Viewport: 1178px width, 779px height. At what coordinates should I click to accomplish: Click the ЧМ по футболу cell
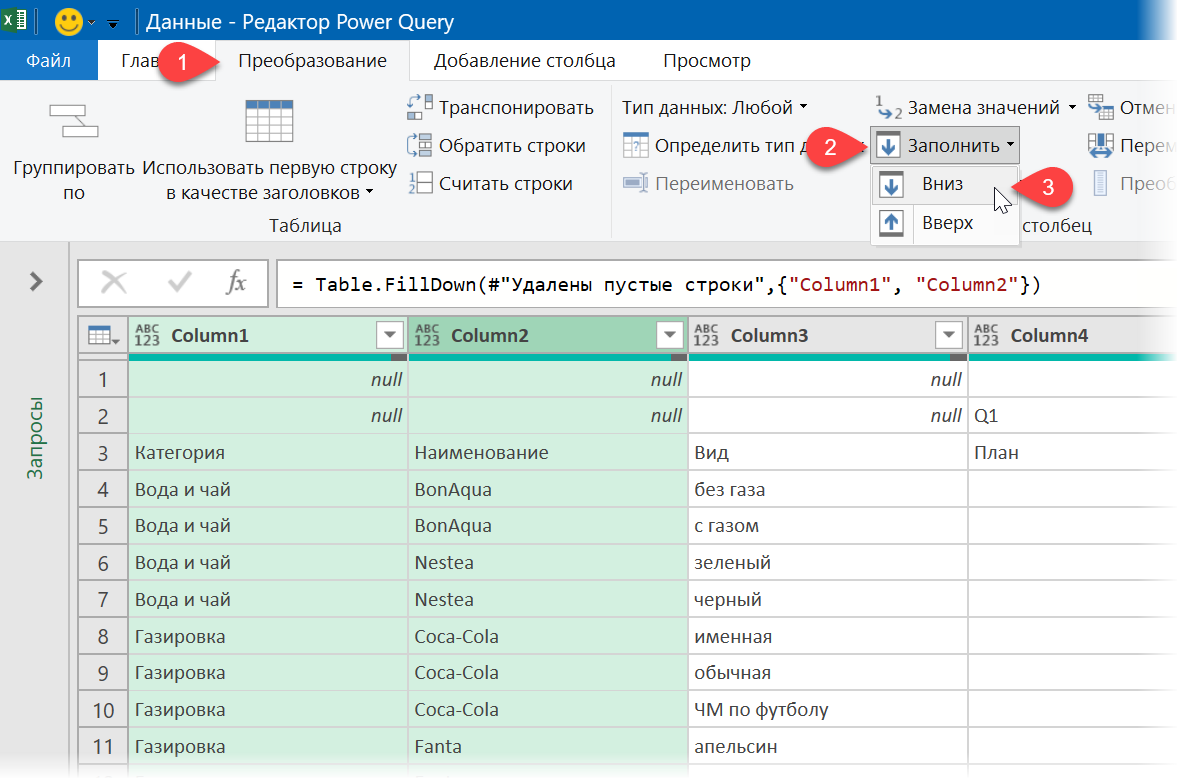tap(828, 710)
